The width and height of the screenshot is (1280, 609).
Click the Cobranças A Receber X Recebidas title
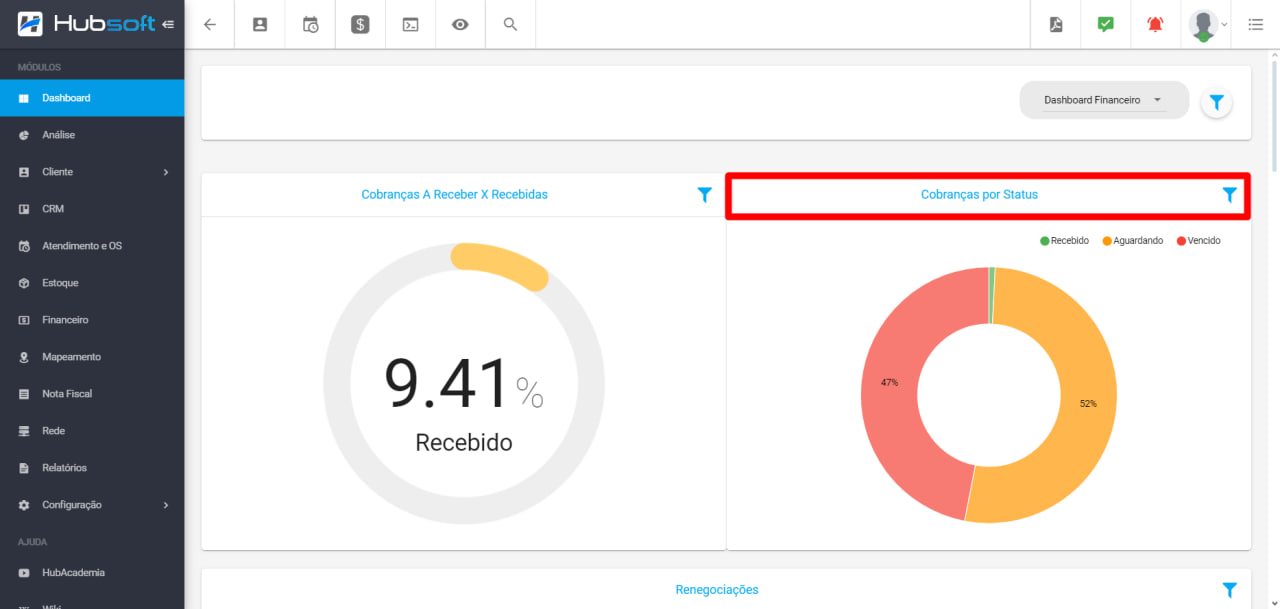point(455,195)
